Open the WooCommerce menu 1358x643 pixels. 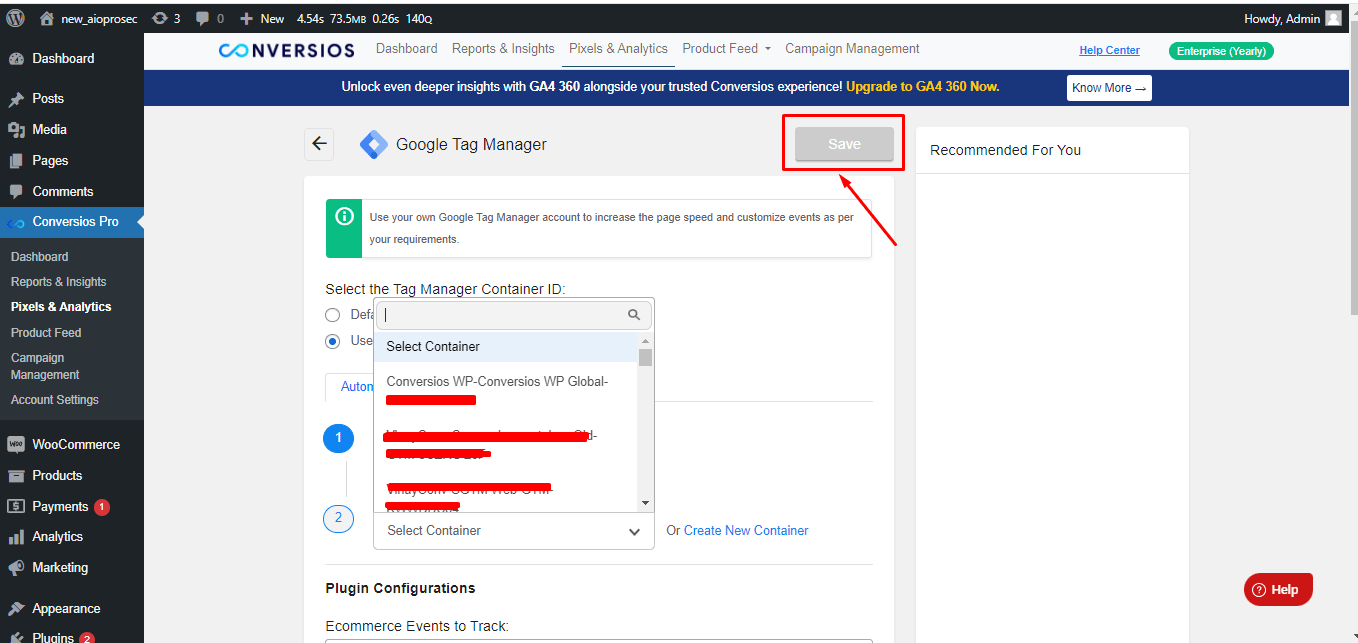point(76,444)
